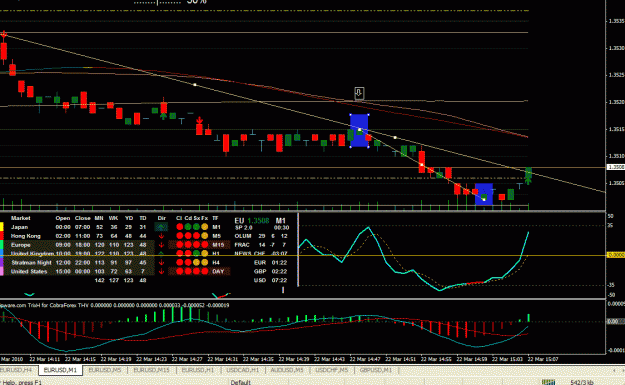Screen dimensions: 625x385
Task: Click the yellow Fx dot in the M5 row
Action: tap(204, 236)
